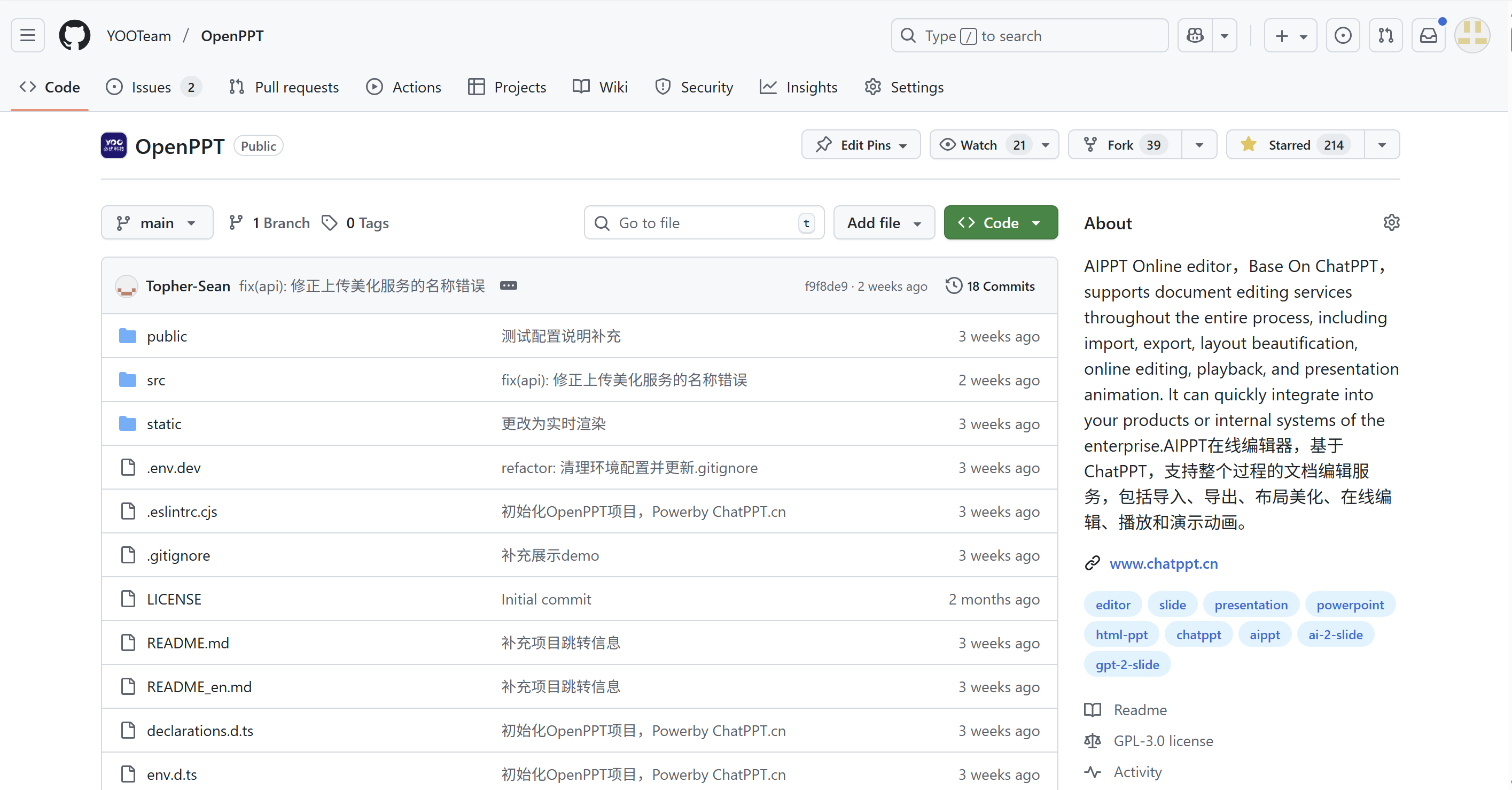Screen dimensions: 1512x790
Task: Open the main branch dropdown
Action: (157, 223)
